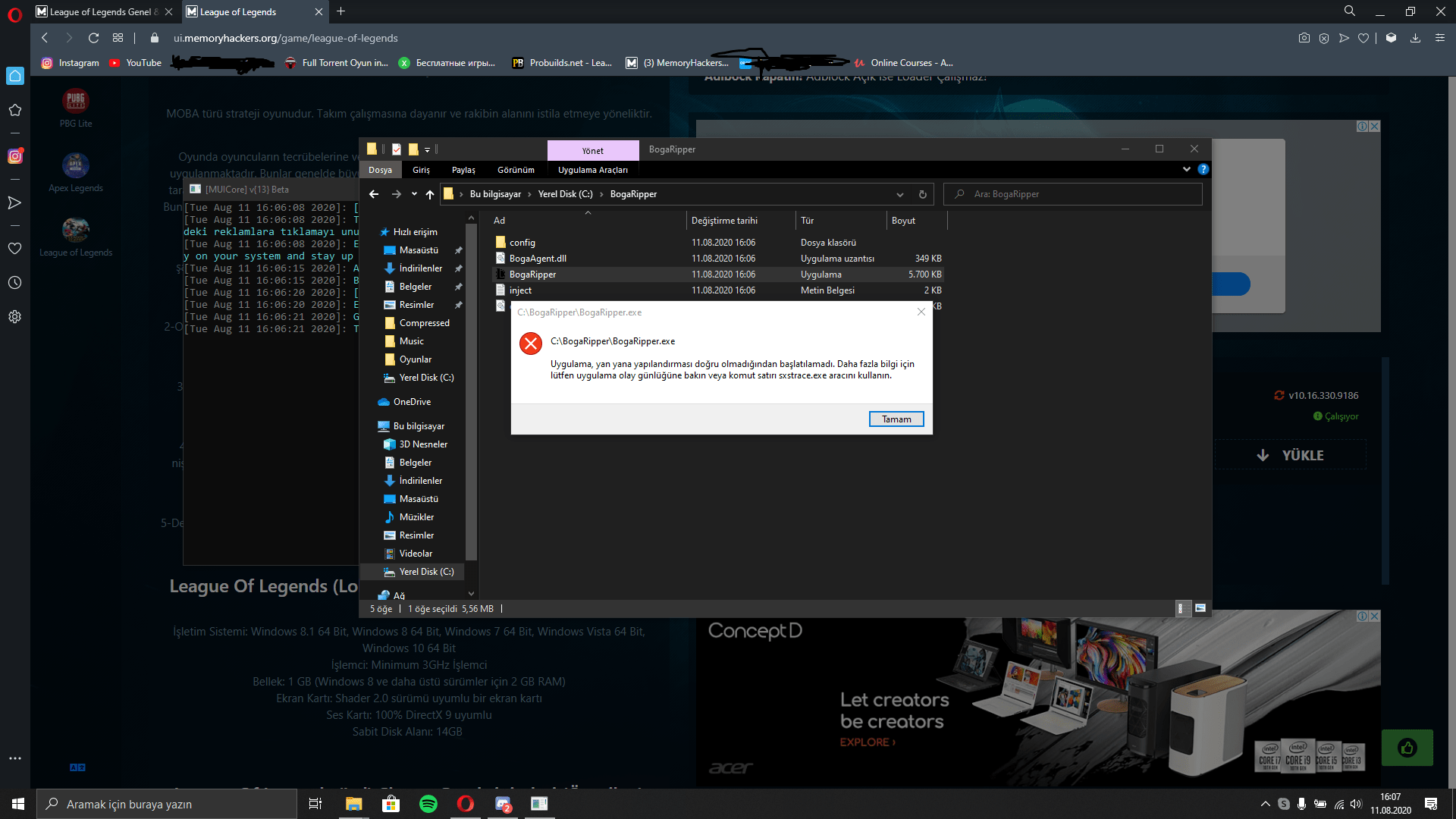Open File Explorer help icon
The height and width of the screenshot is (819, 1456).
click(1203, 169)
